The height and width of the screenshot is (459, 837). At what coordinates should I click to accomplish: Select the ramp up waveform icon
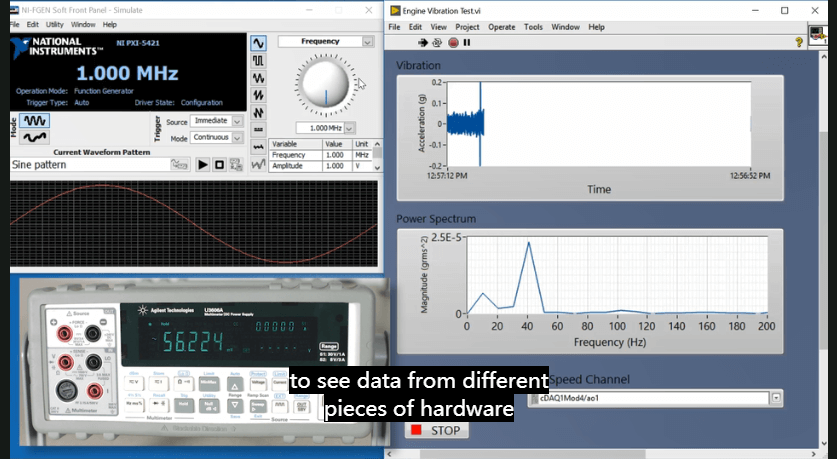click(258, 96)
